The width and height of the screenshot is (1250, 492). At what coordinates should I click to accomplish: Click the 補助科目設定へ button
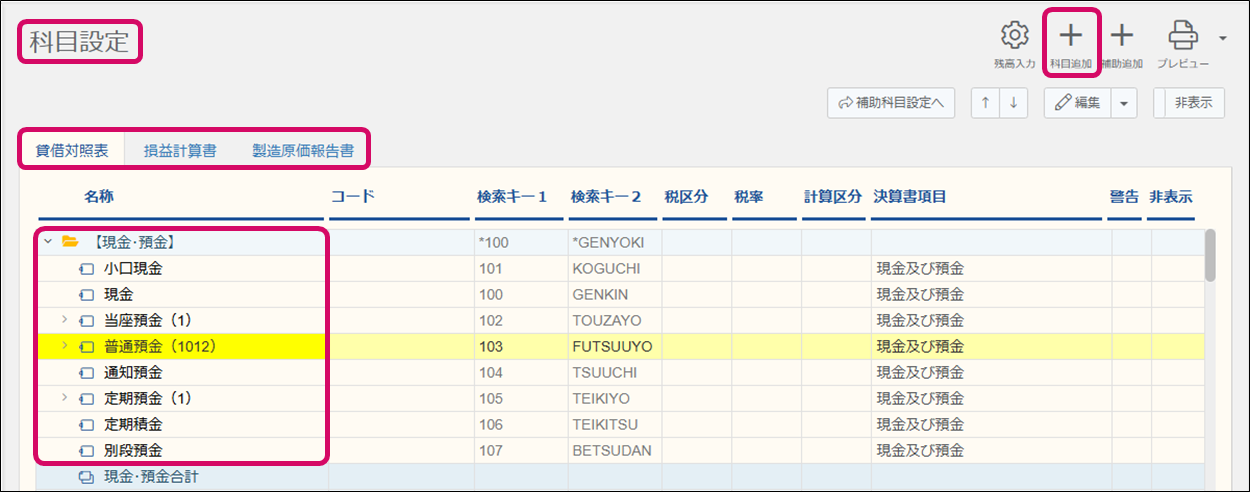tap(891, 103)
